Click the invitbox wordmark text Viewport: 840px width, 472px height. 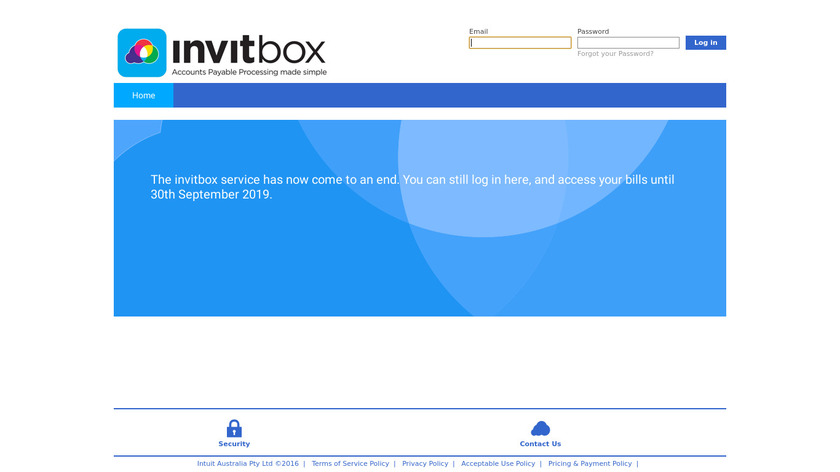point(249,49)
